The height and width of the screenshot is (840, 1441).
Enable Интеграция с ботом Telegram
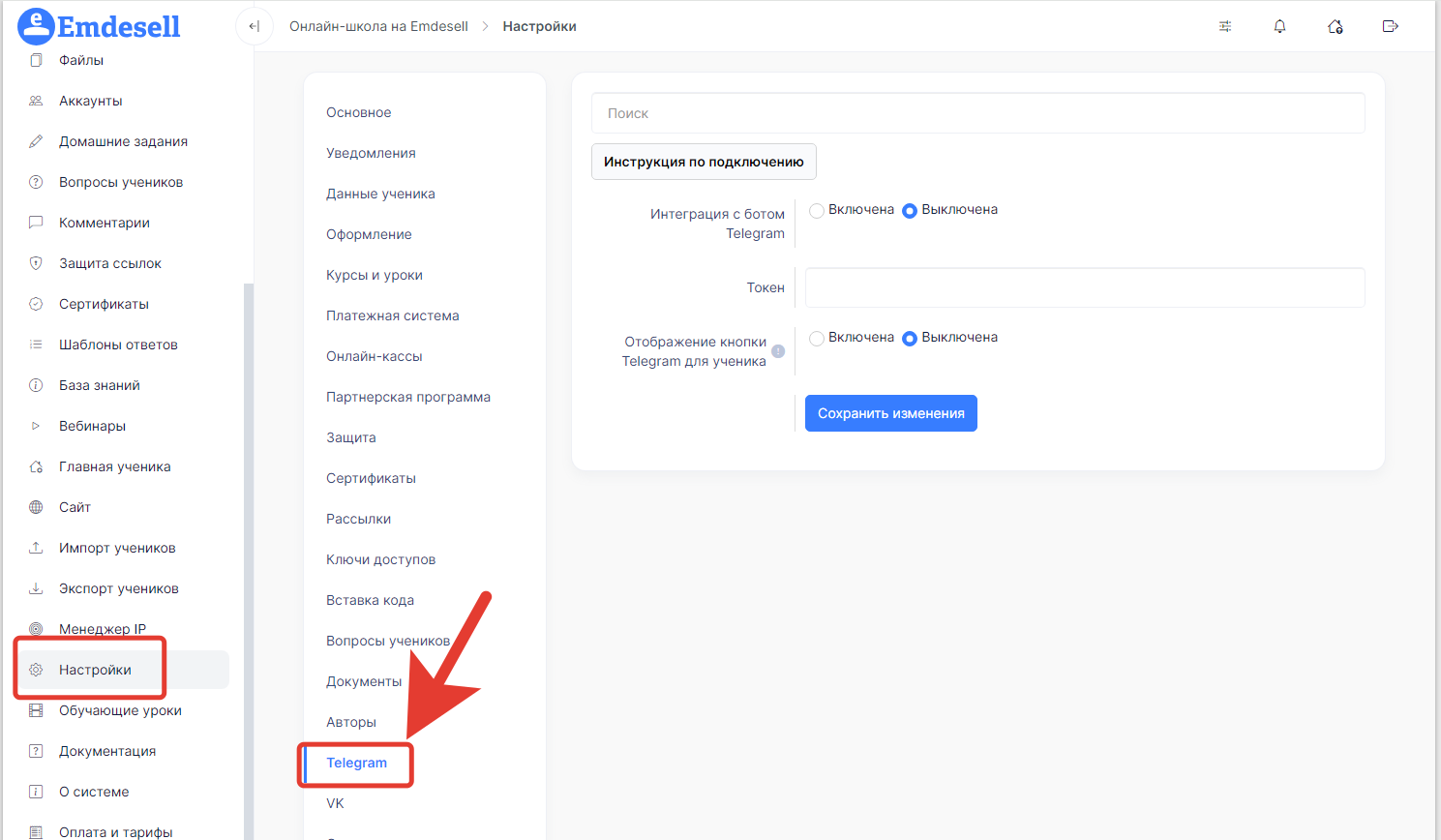(817, 210)
